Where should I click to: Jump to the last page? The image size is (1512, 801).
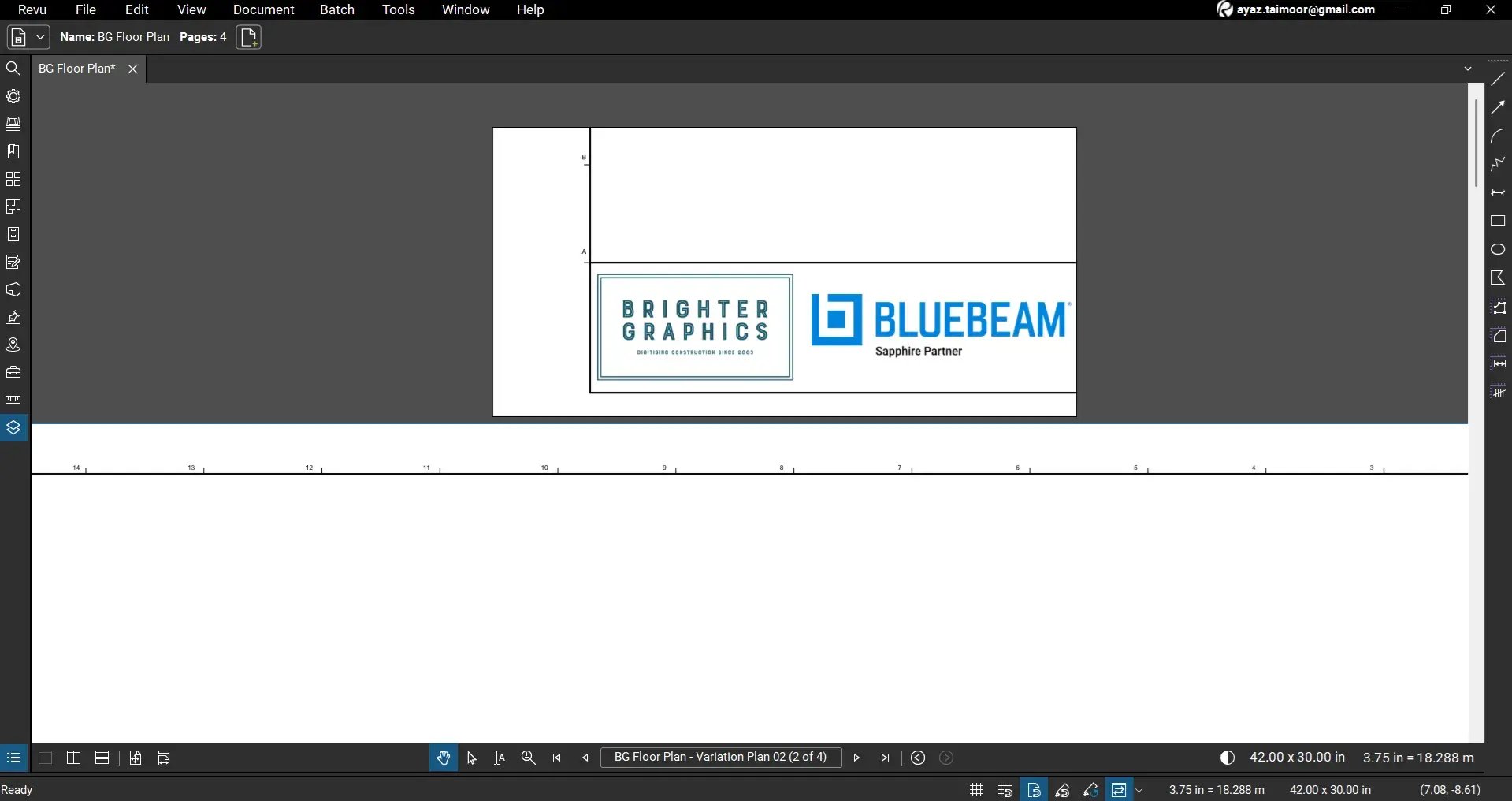885,758
